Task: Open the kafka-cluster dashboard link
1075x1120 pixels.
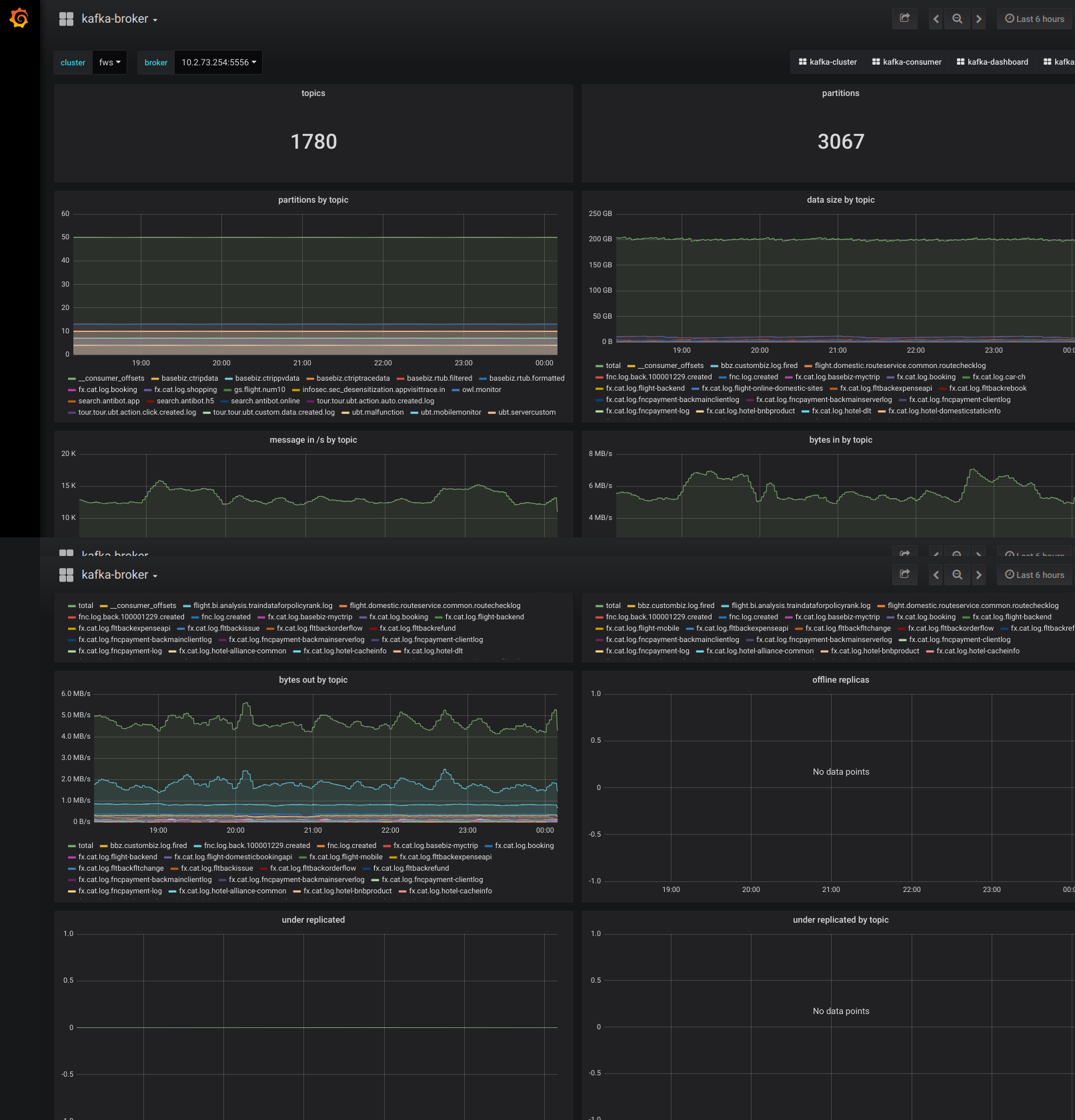Action: pyautogui.click(x=828, y=62)
